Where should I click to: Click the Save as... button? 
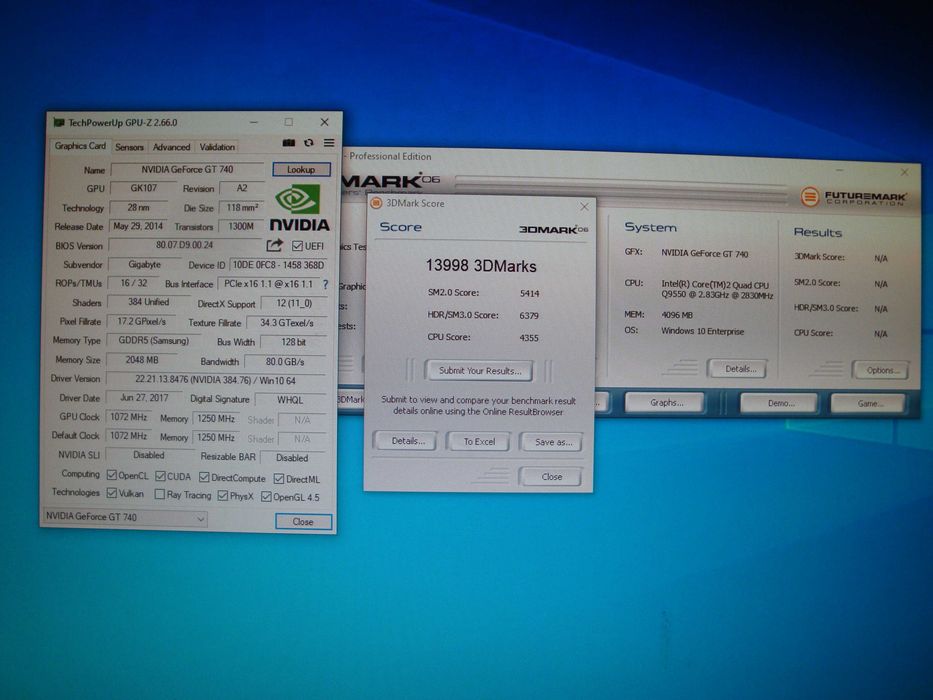point(553,442)
